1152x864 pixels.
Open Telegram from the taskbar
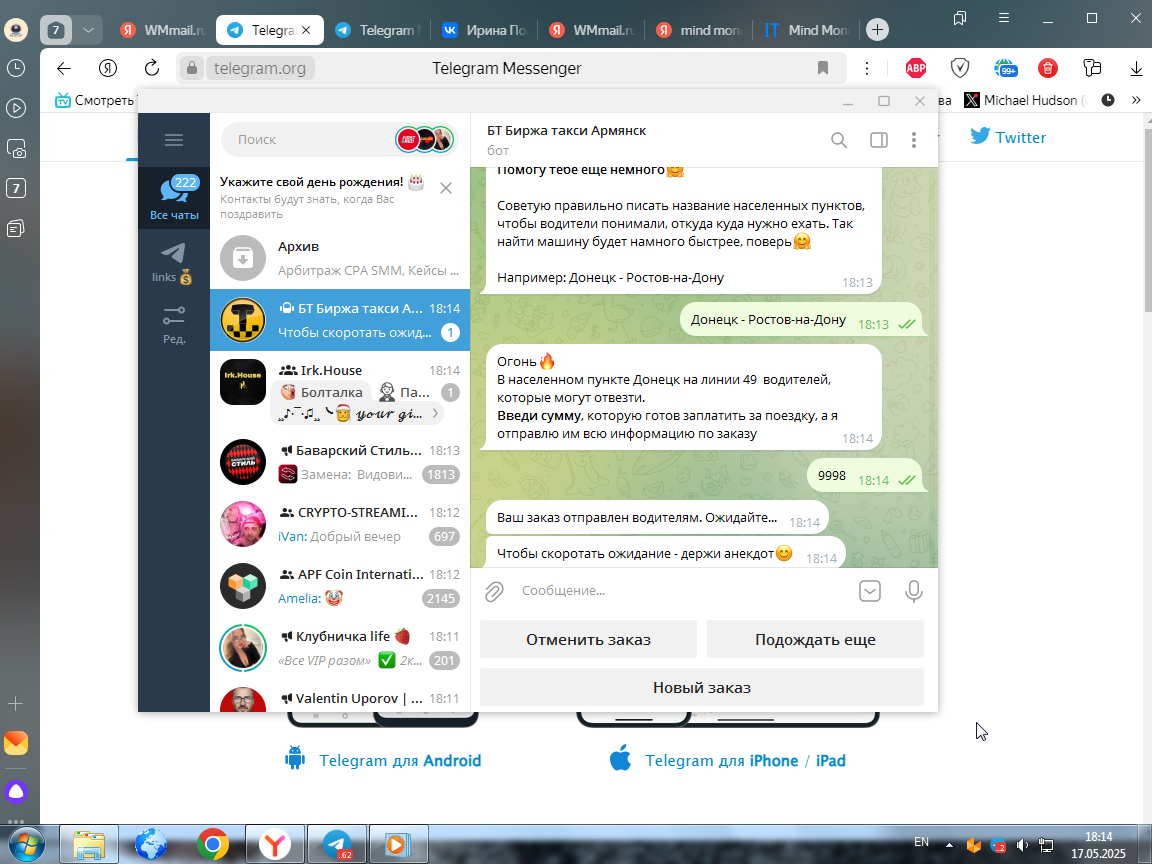336,845
